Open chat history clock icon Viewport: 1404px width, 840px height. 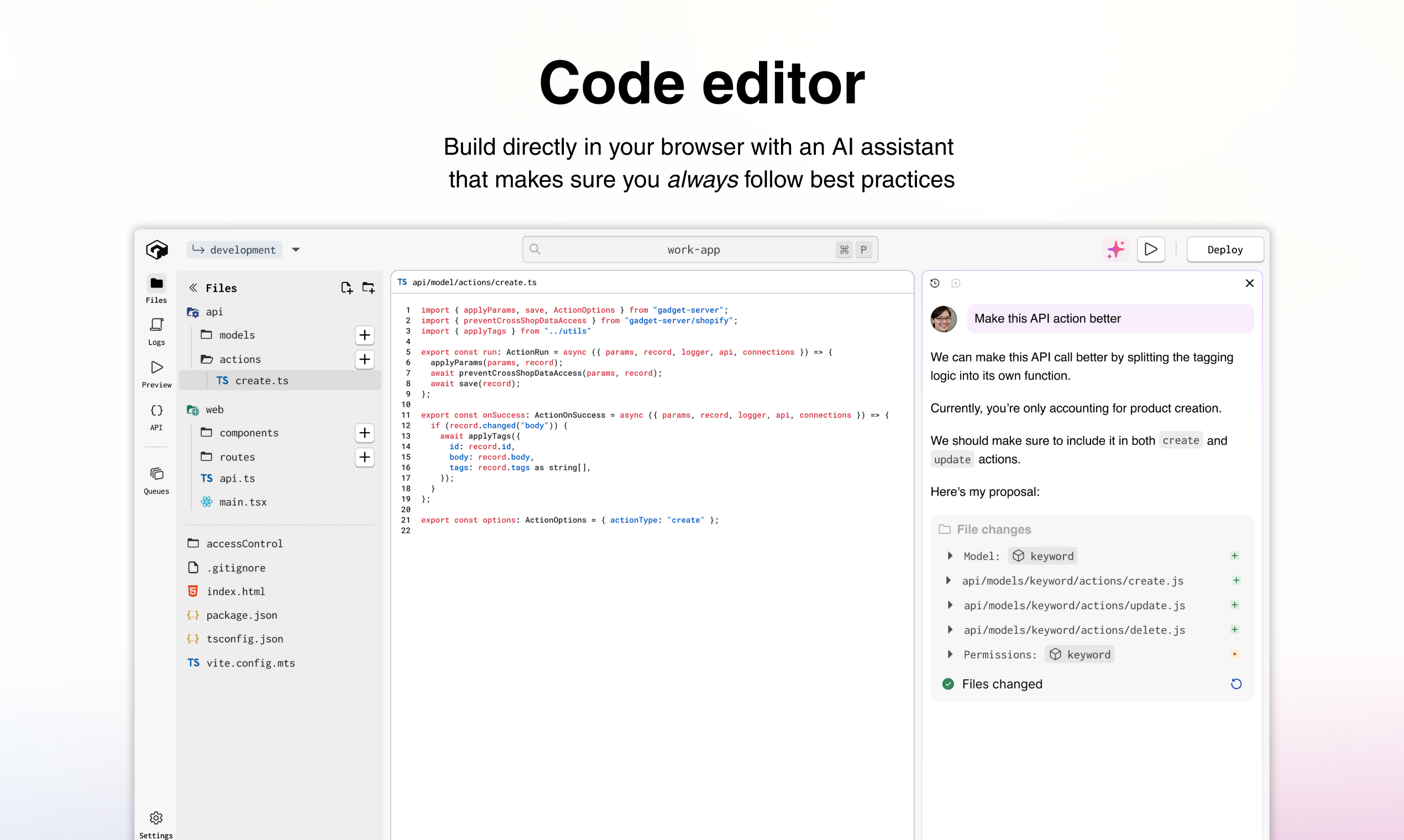[935, 283]
